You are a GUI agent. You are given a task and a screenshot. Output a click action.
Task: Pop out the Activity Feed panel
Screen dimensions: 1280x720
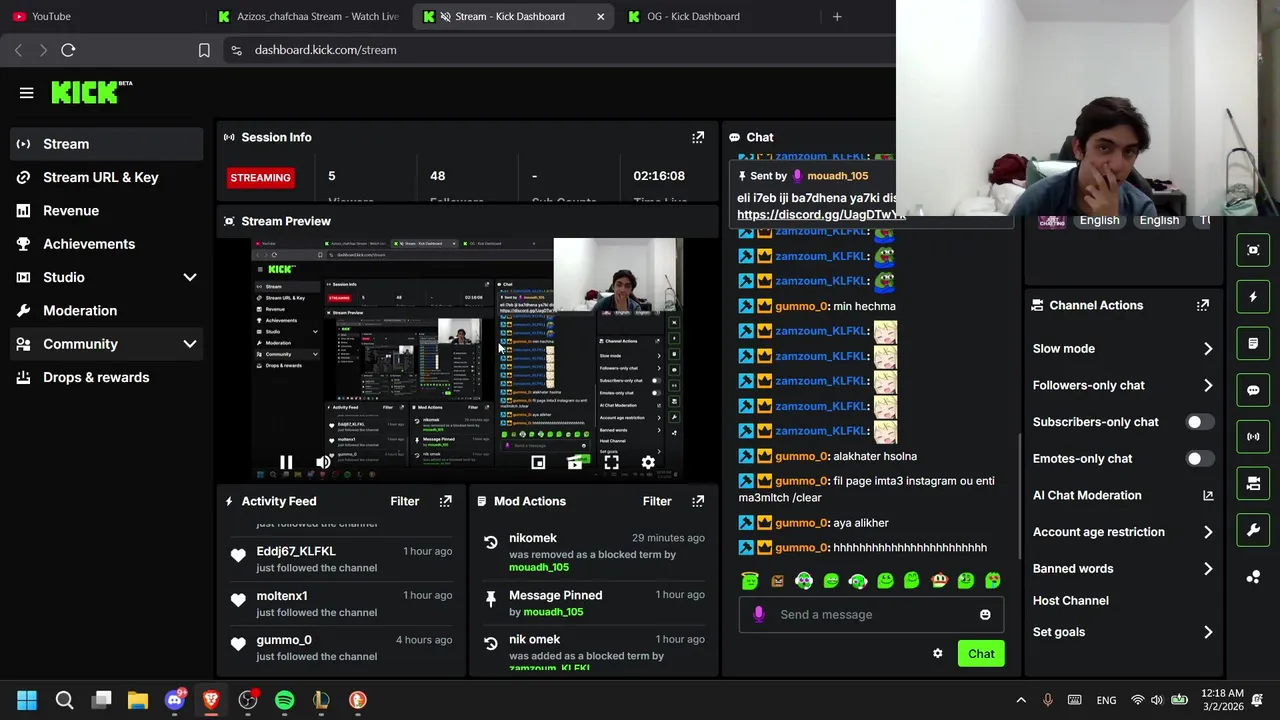tap(445, 501)
